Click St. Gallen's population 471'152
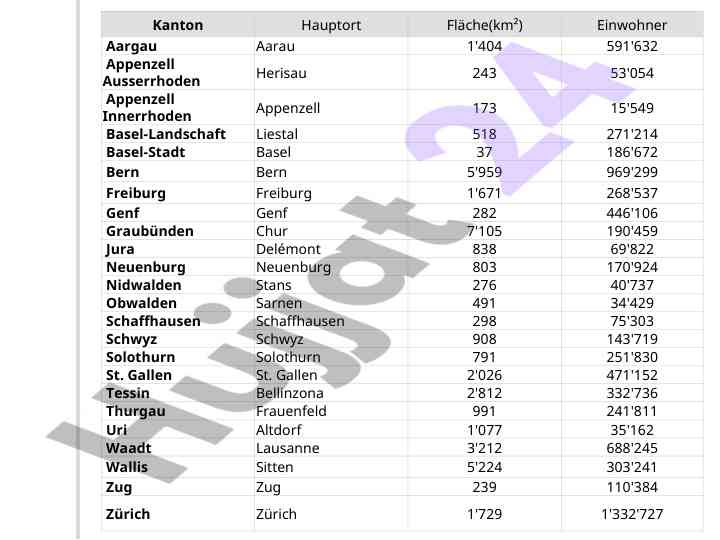The height and width of the screenshot is (540, 720). [x=632, y=375]
